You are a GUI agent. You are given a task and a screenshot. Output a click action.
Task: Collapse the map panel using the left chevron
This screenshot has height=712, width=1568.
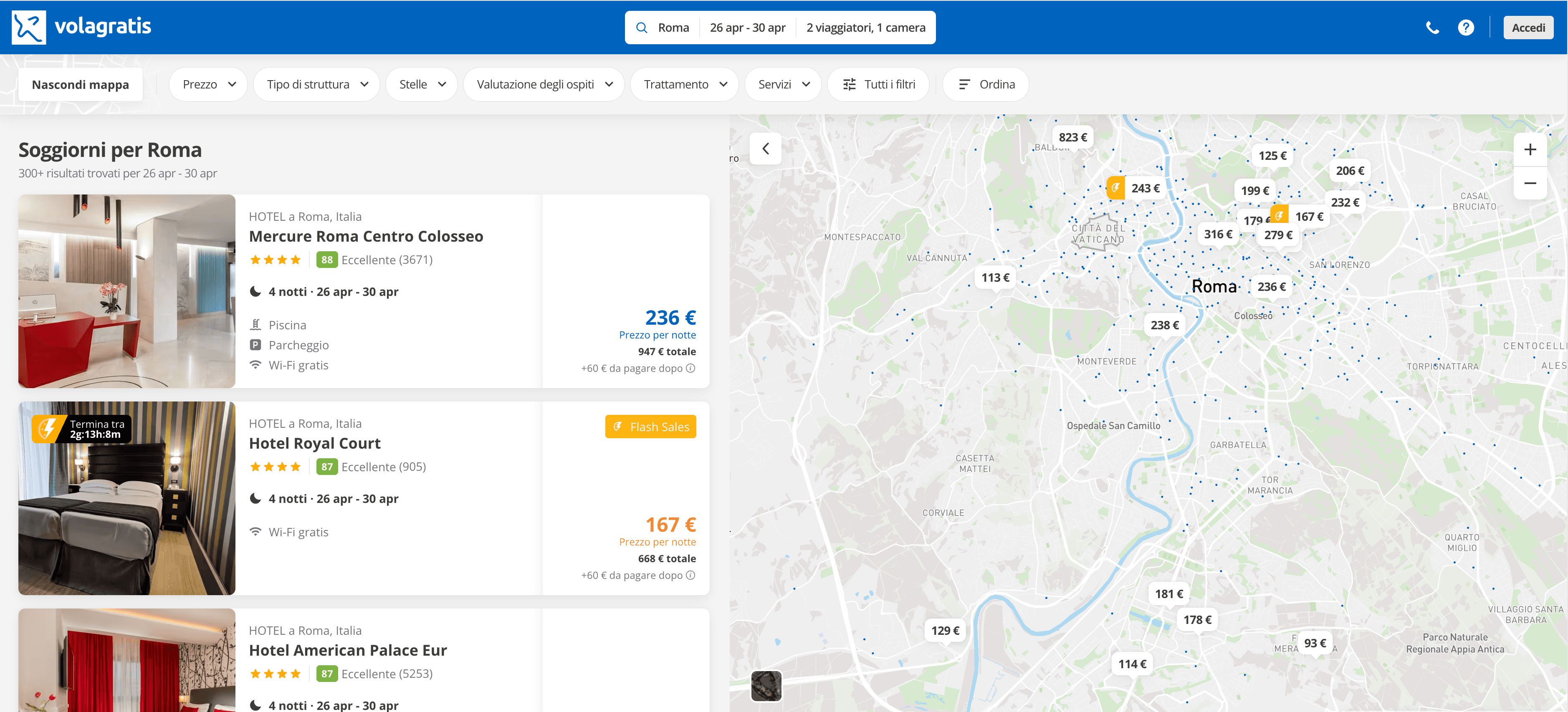(765, 149)
